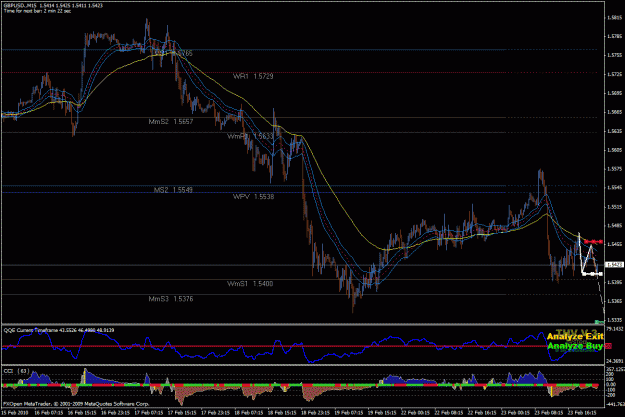
Task: Click the 1.5695 price axis label
Action: click(614, 93)
